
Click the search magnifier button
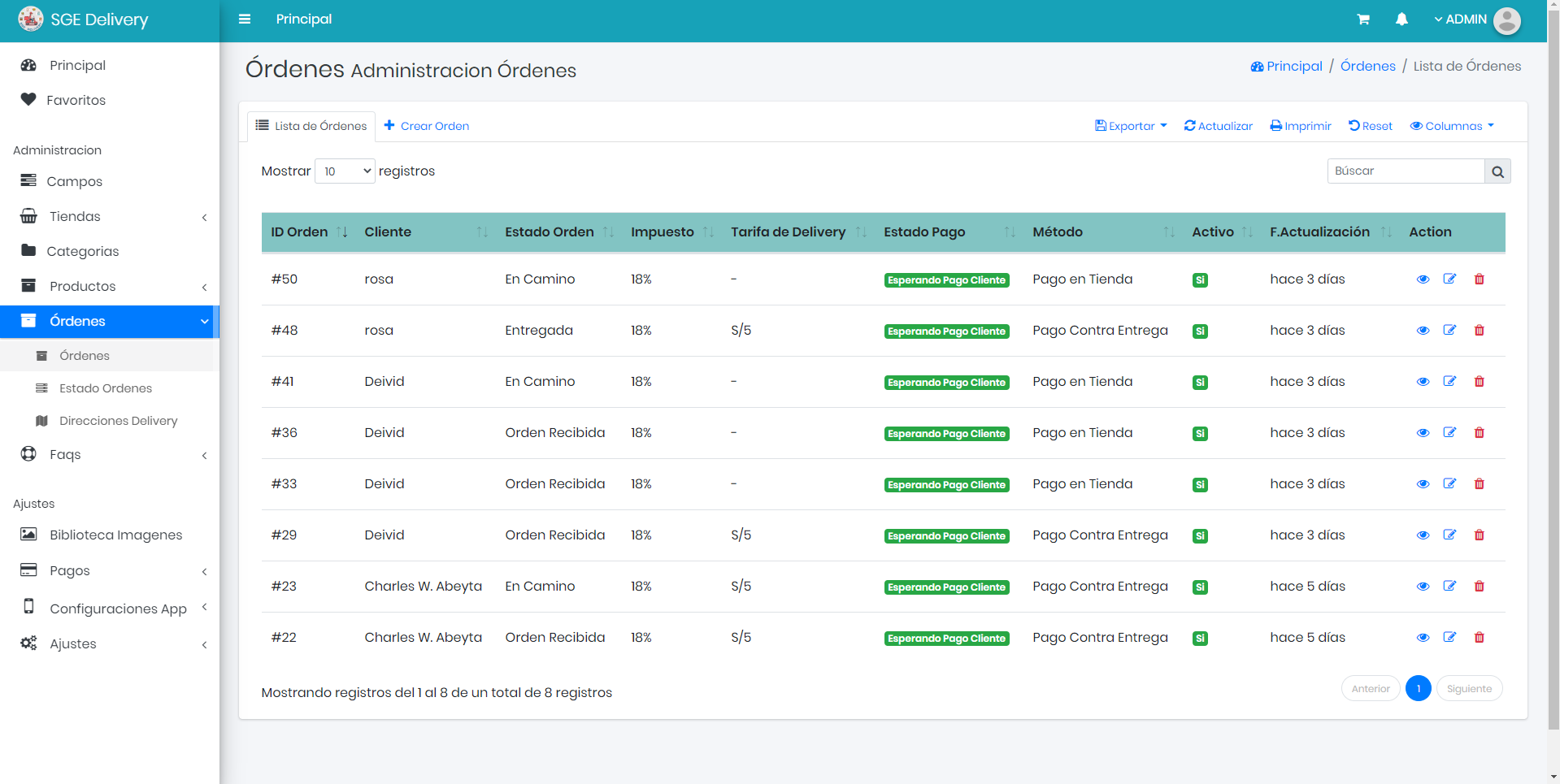coord(1497,171)
